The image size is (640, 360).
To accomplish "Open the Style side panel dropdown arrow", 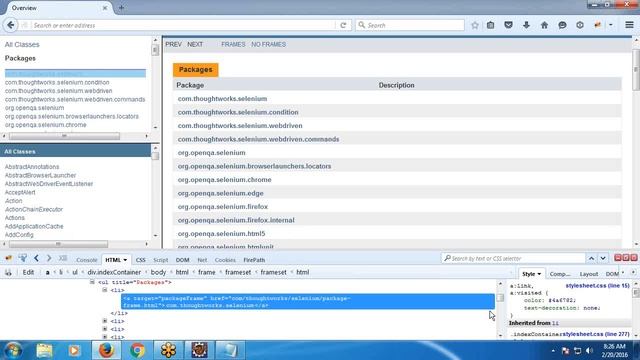I will click(539, 274).
